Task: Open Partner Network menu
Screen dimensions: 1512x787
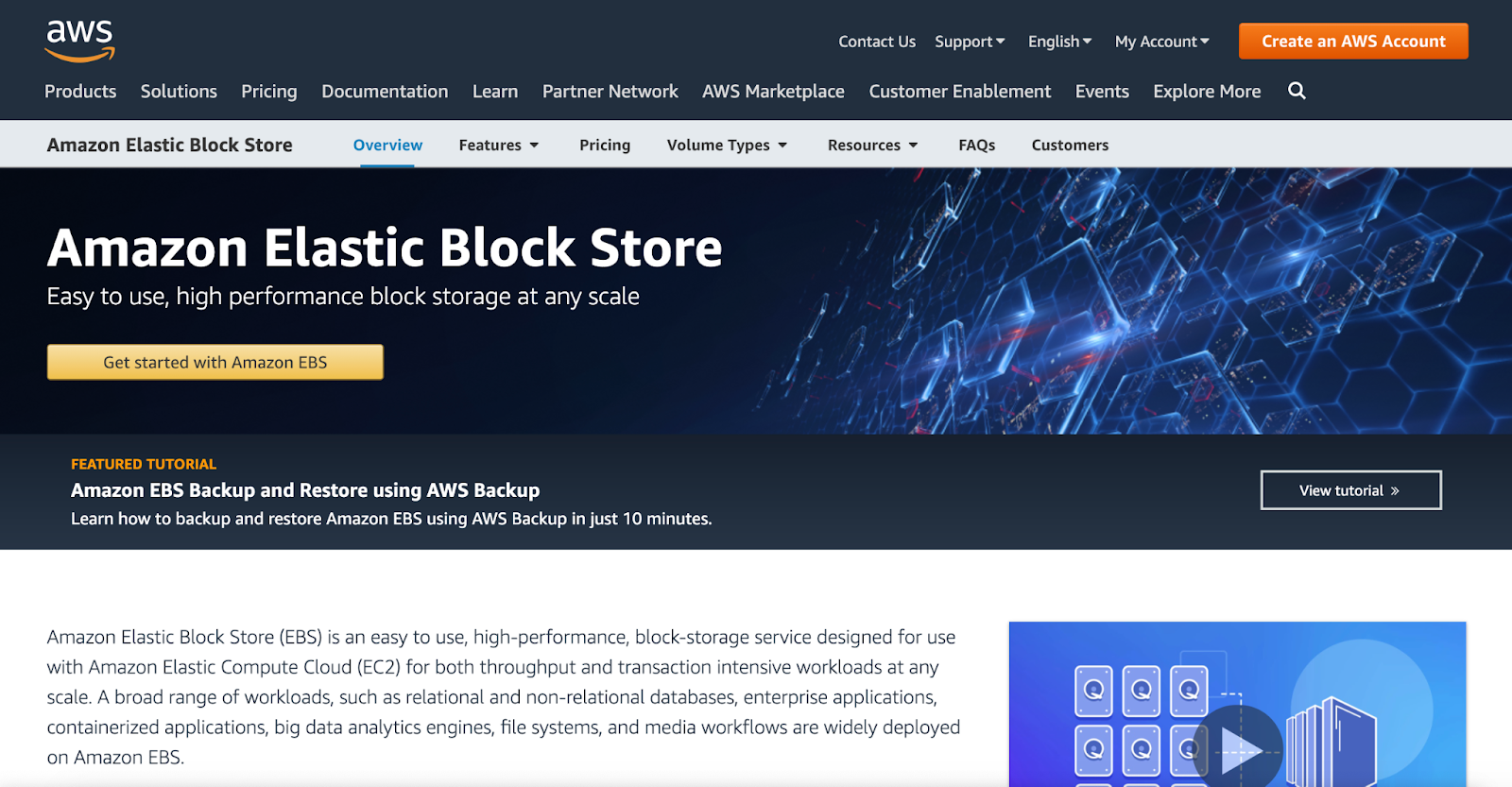Action: (x=610, y=92)
